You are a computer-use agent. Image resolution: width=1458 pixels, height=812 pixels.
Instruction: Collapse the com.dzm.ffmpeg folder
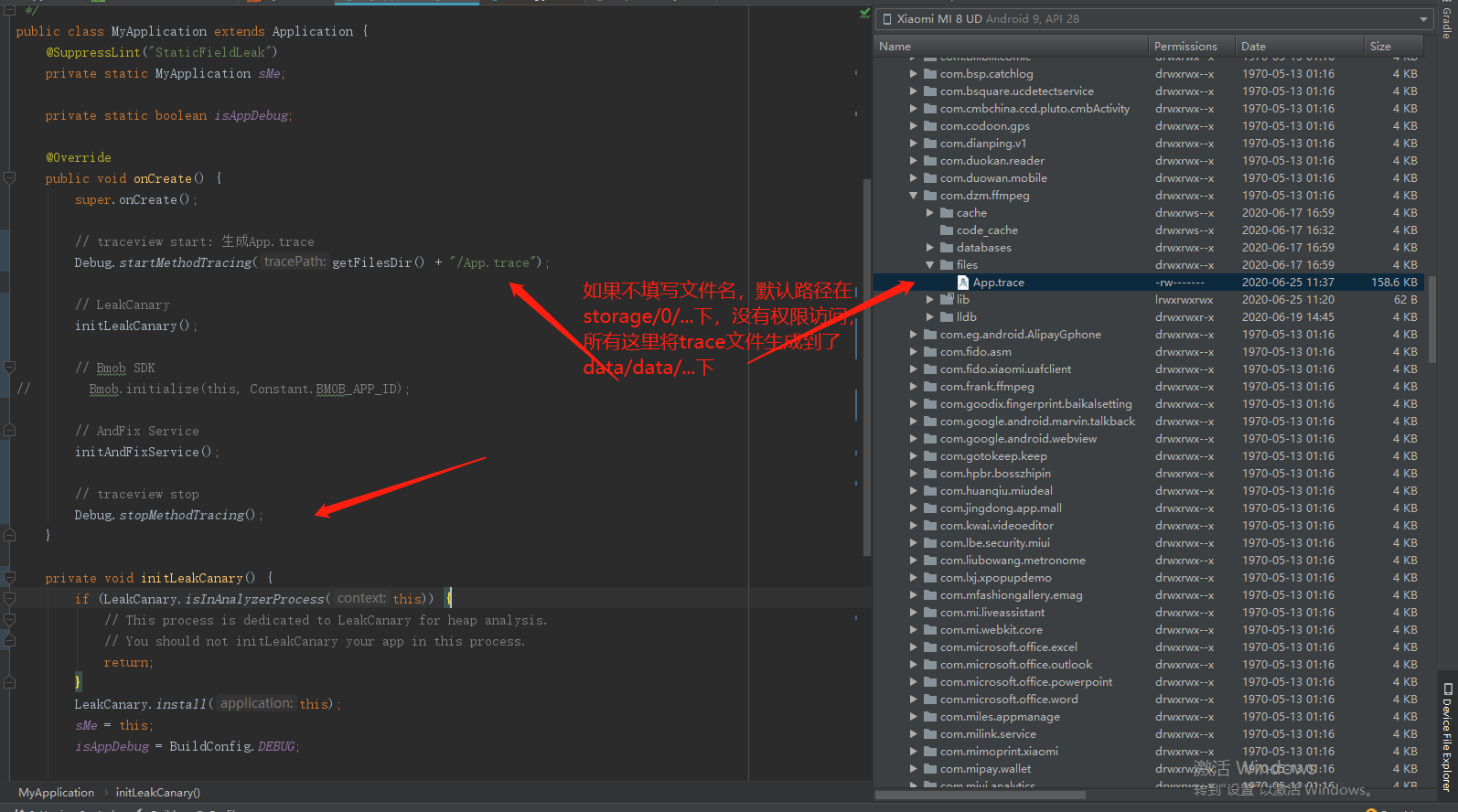pyautogui.click(x=913, y=196)
